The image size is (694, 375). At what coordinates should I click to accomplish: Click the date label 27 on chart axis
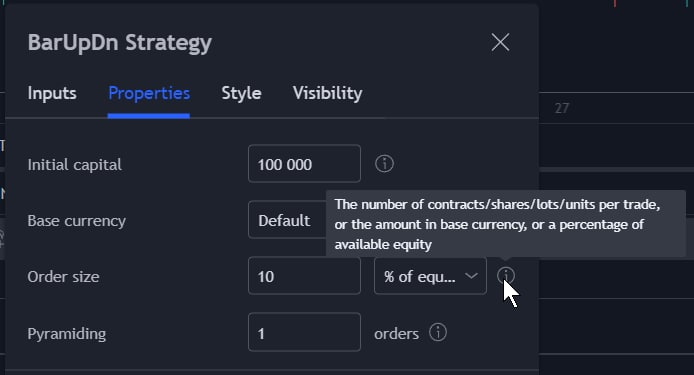(562, 108)
